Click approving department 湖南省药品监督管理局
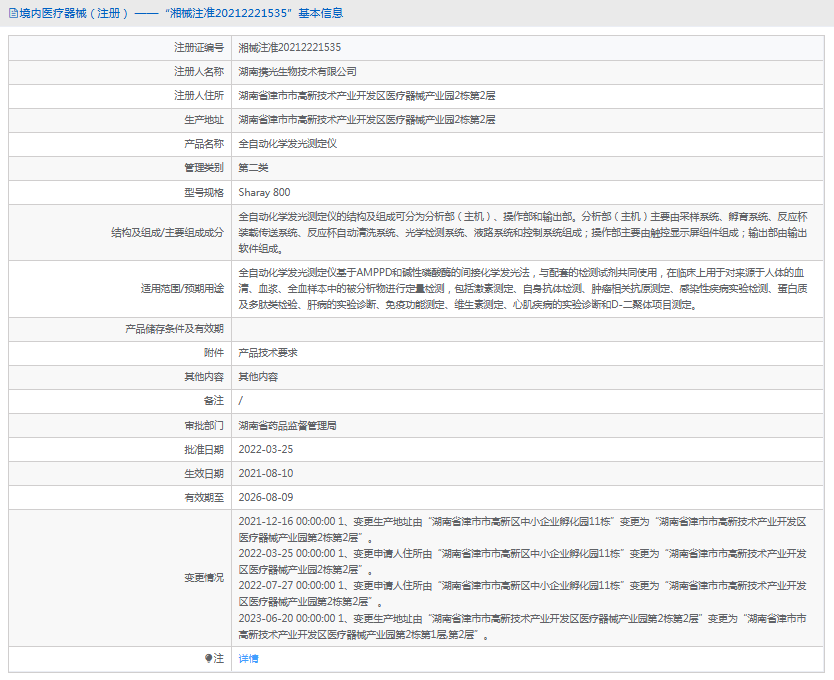This screenshot has height=680, width=834. tap(287, 426)
